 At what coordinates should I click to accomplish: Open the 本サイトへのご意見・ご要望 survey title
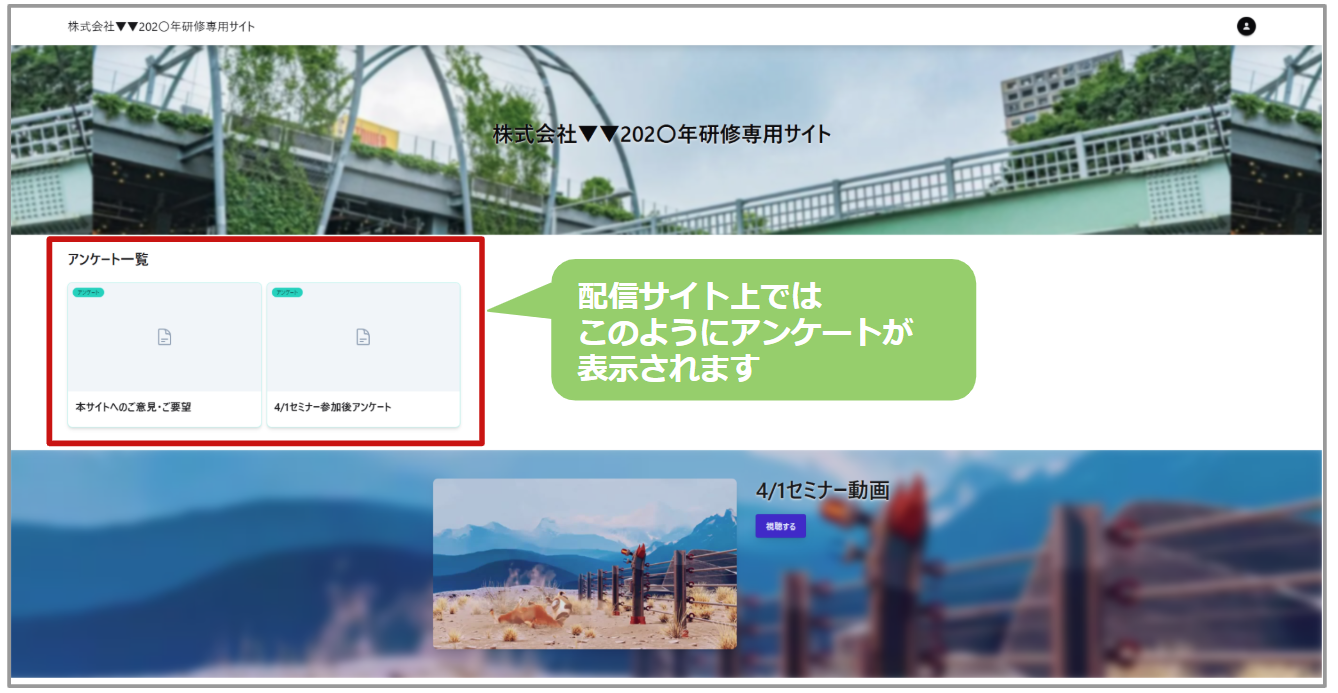click(133, 408)
